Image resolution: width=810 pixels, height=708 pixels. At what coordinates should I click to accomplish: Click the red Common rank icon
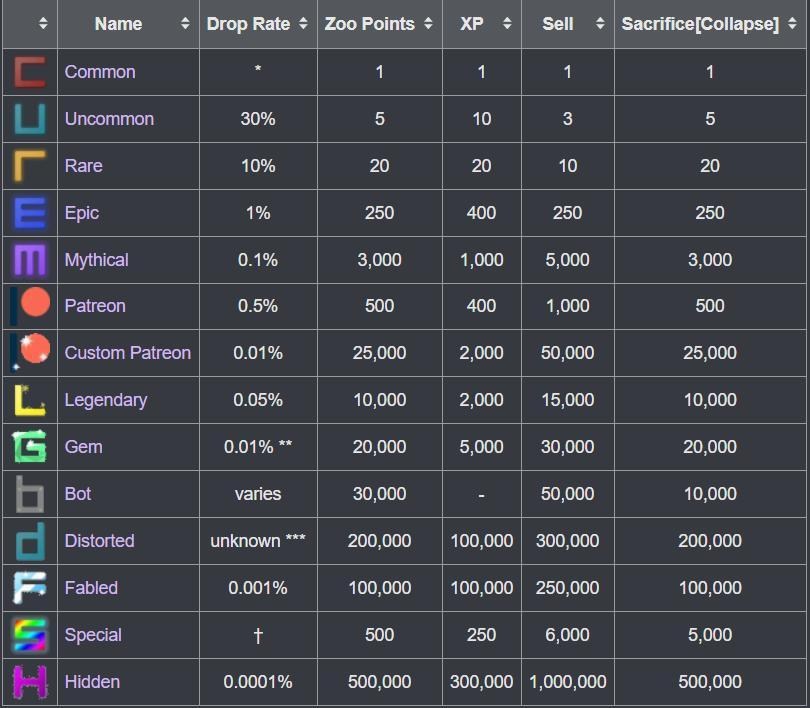click(x=29, y=72)
